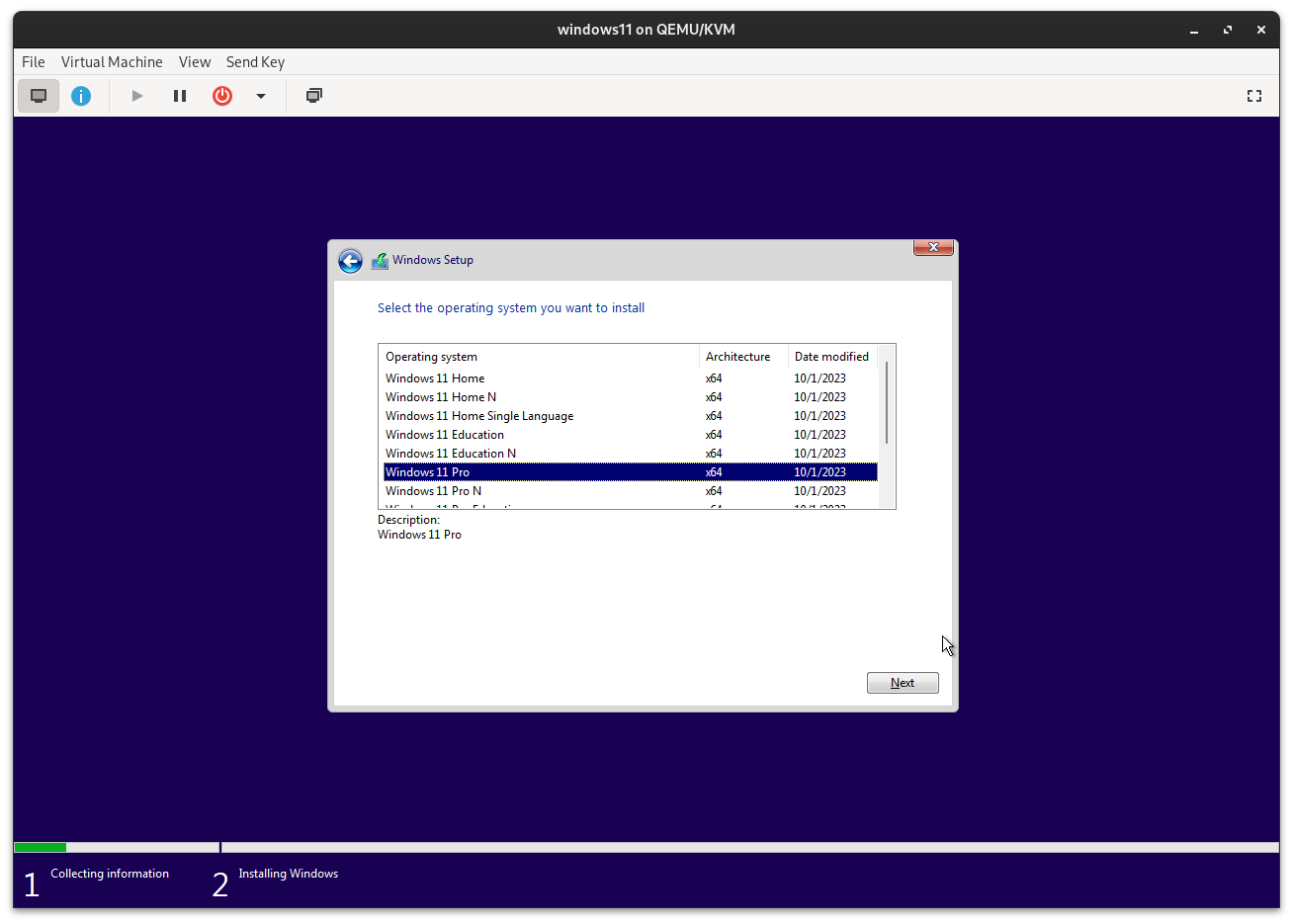
Task: Click the OS list vertical scrollbar thumb
Action: 887,403
